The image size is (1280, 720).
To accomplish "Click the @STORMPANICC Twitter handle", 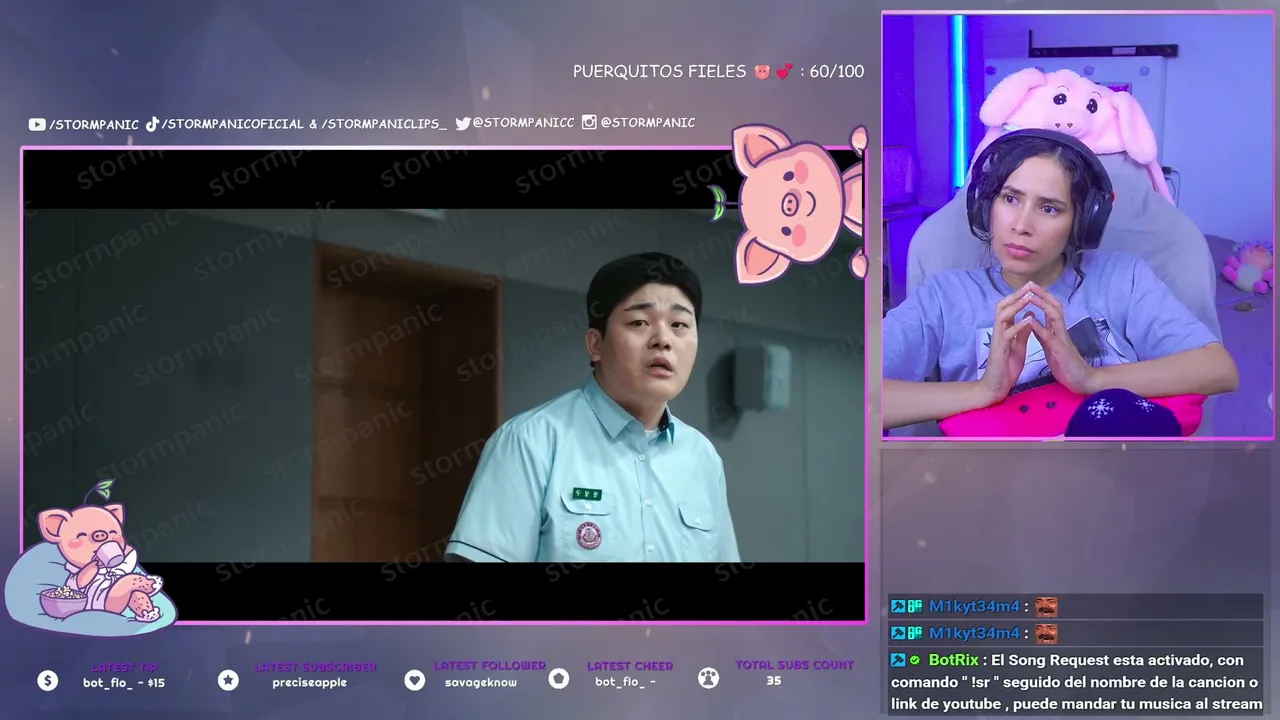I will coord(523,123).
